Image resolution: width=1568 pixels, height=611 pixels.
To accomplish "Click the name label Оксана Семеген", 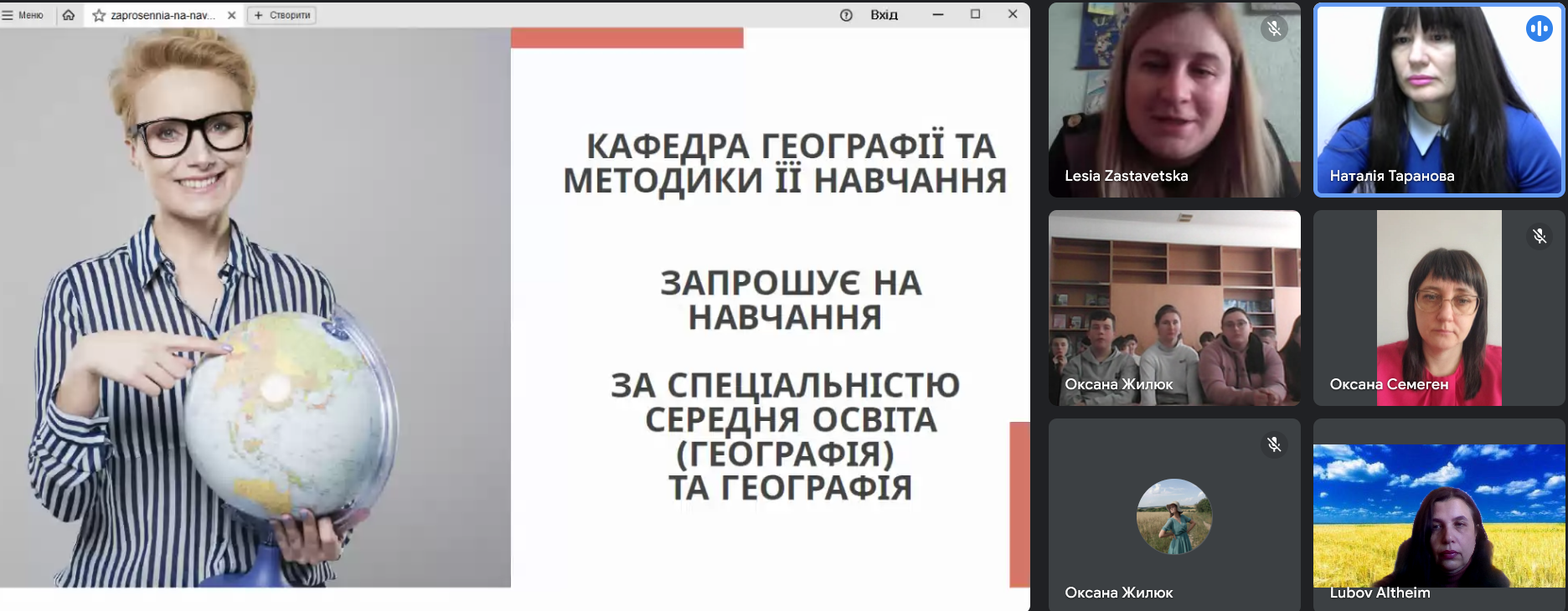I will (x=1389, y=384).
